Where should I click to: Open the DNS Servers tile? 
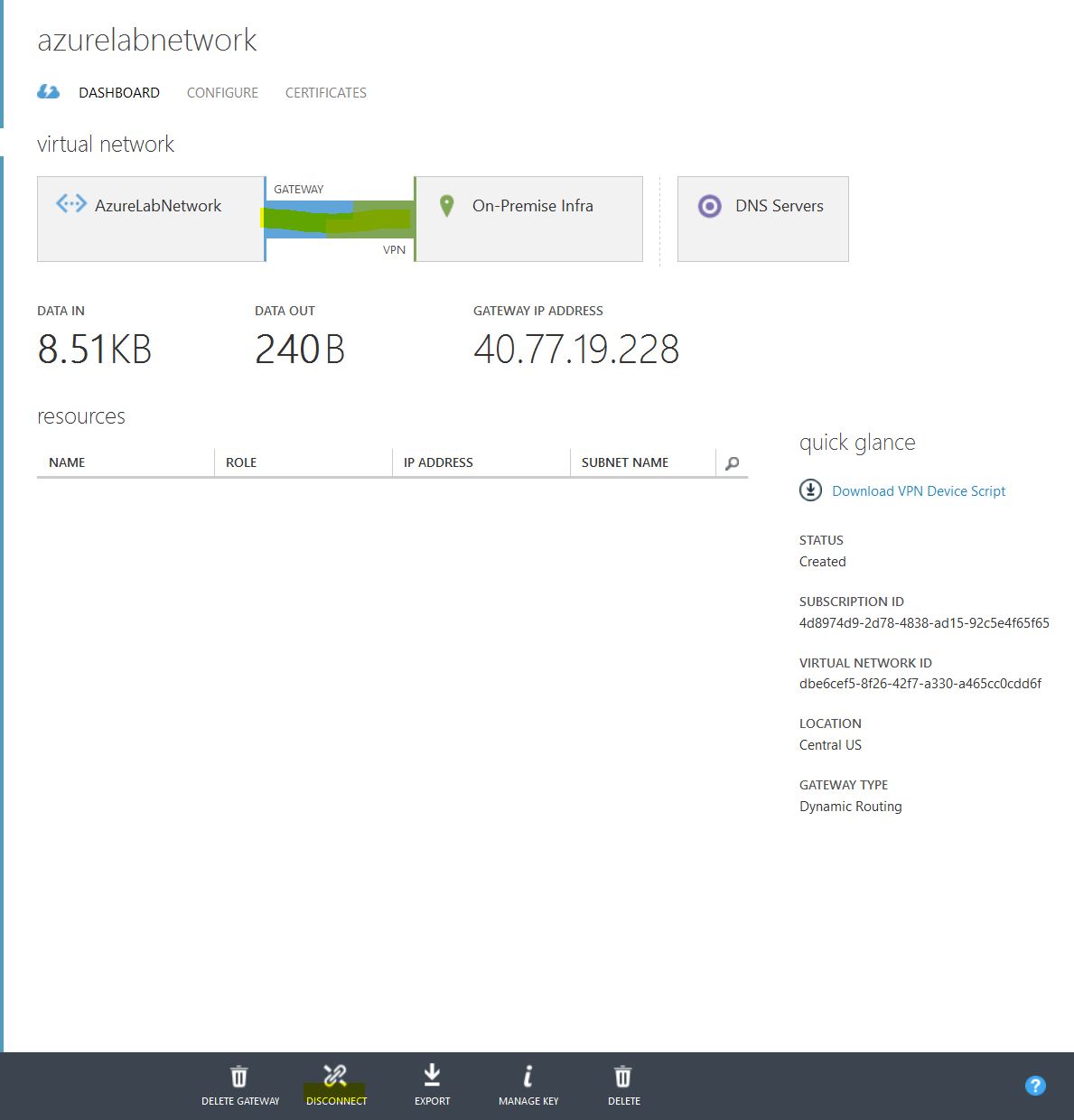[762, 219]
